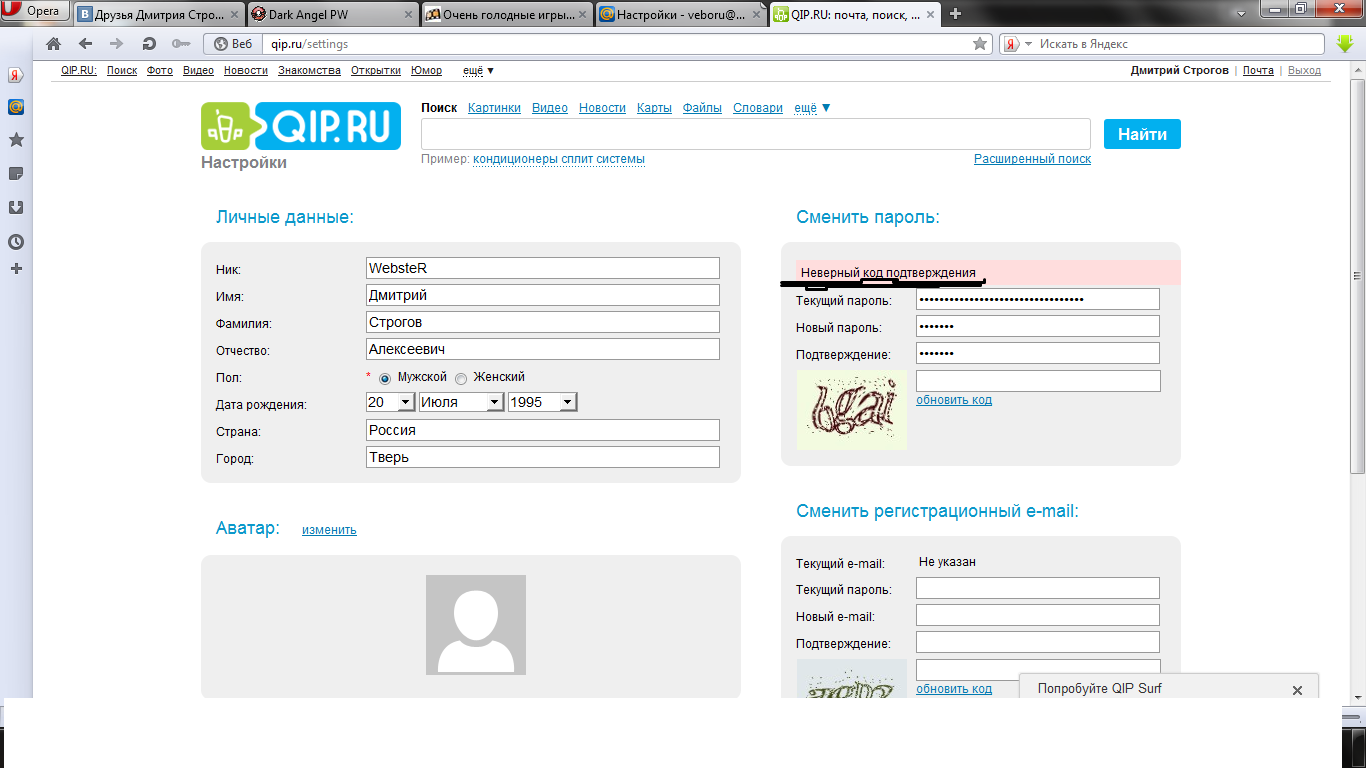This screenshot has height=768, width=1366.
Task: Expand ещё dropdown in search categories
Action: 812,108
